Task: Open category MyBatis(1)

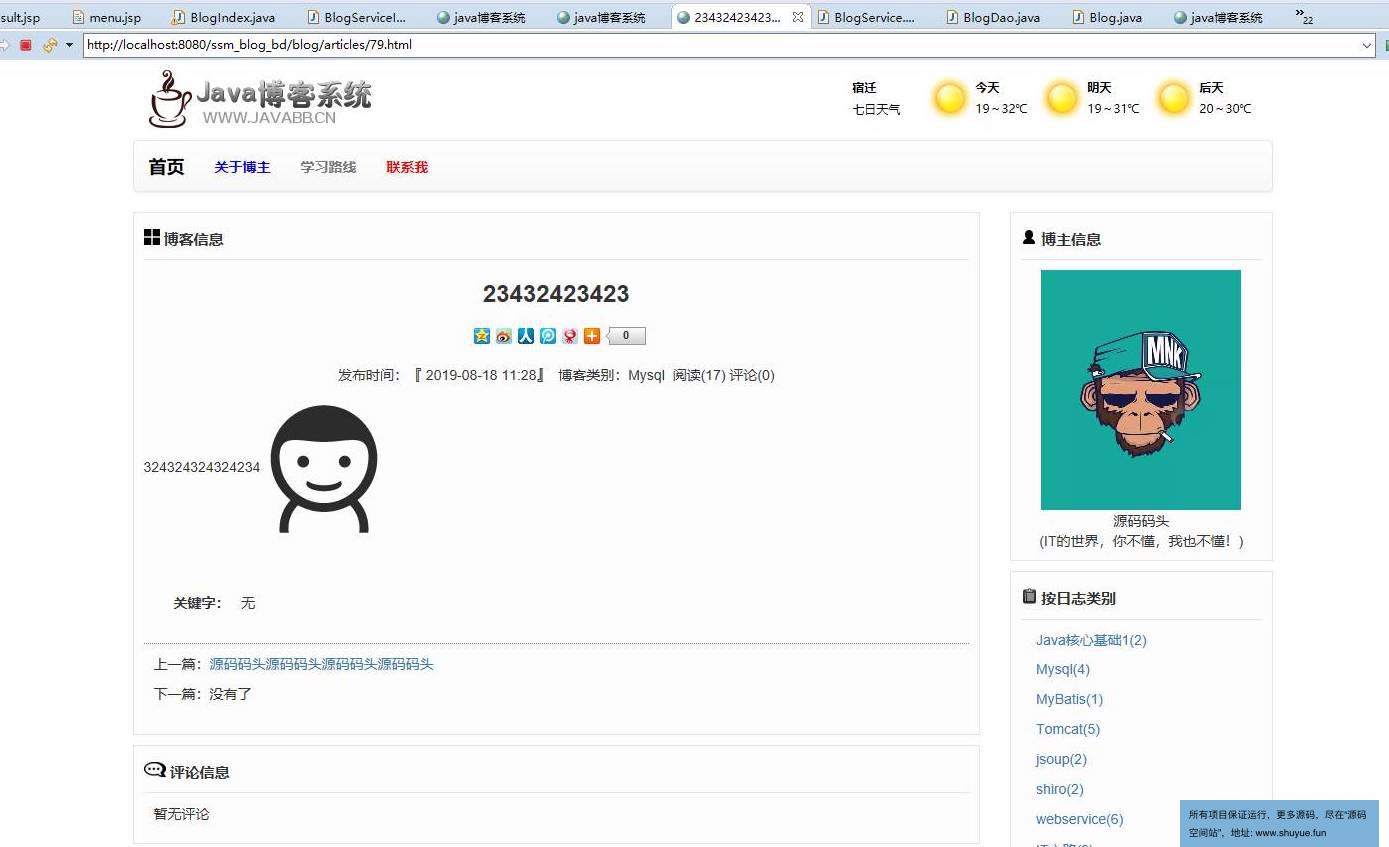Action: (1070, 700)
